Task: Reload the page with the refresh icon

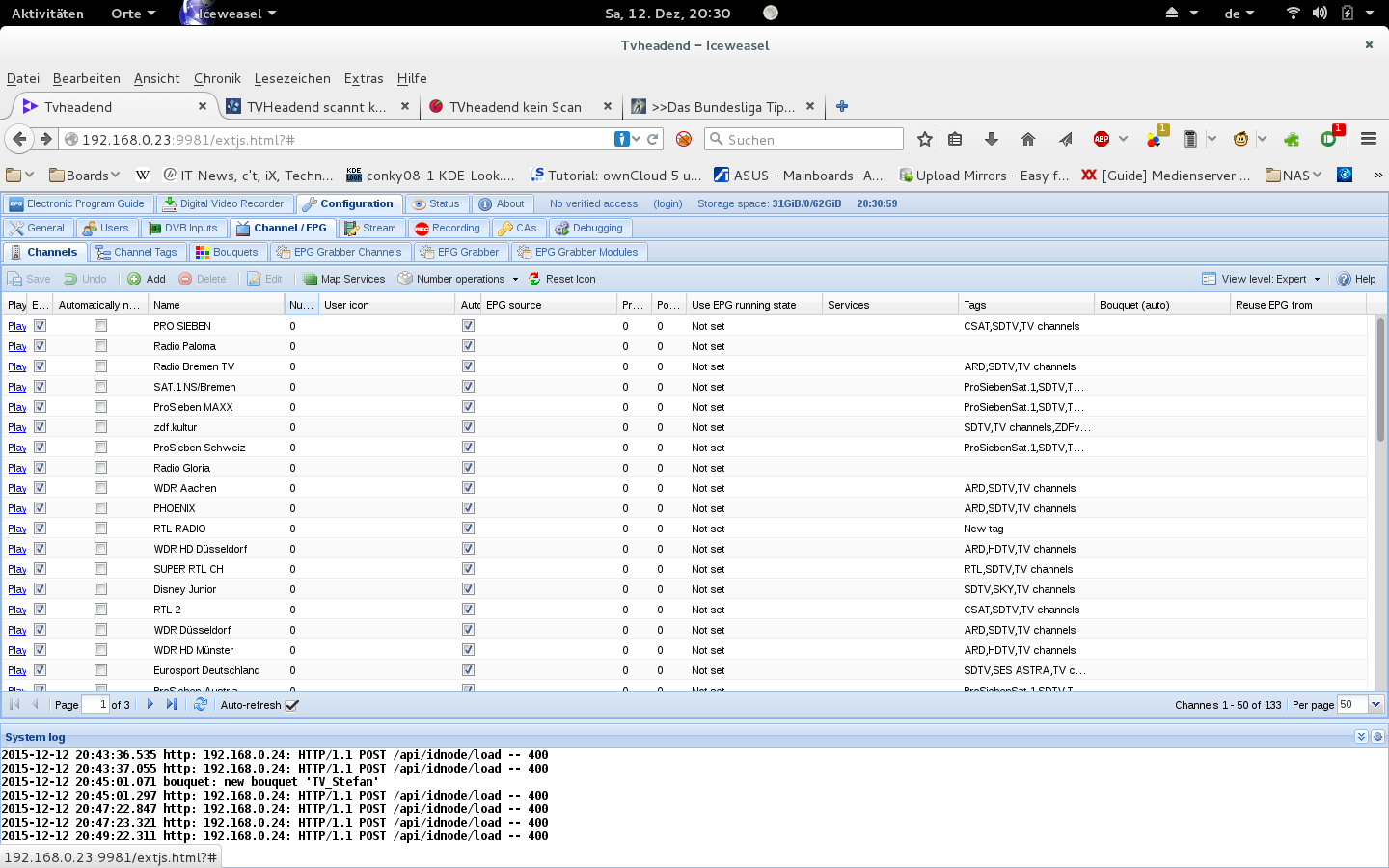Action: coord(653,139)
